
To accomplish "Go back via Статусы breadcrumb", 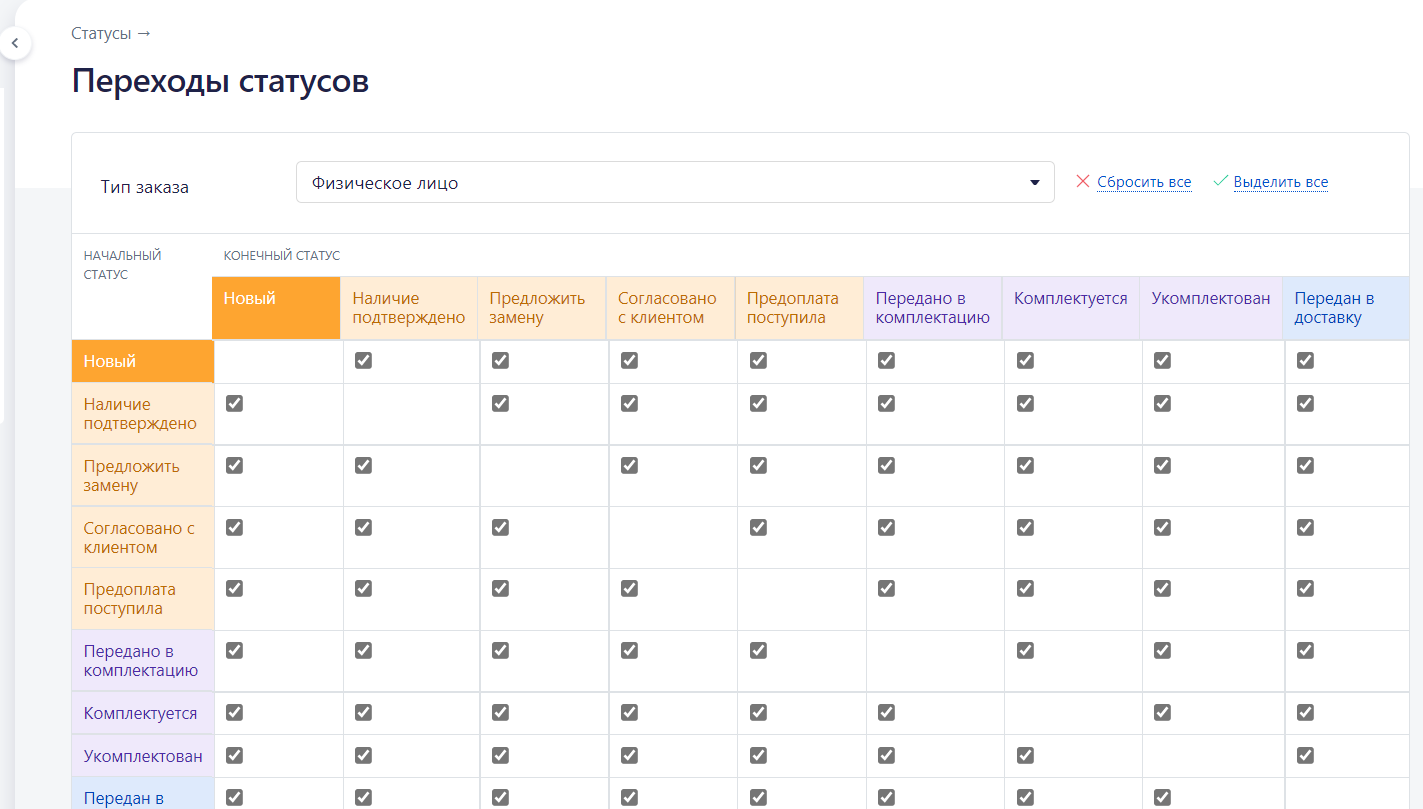I will coord(101,33).
